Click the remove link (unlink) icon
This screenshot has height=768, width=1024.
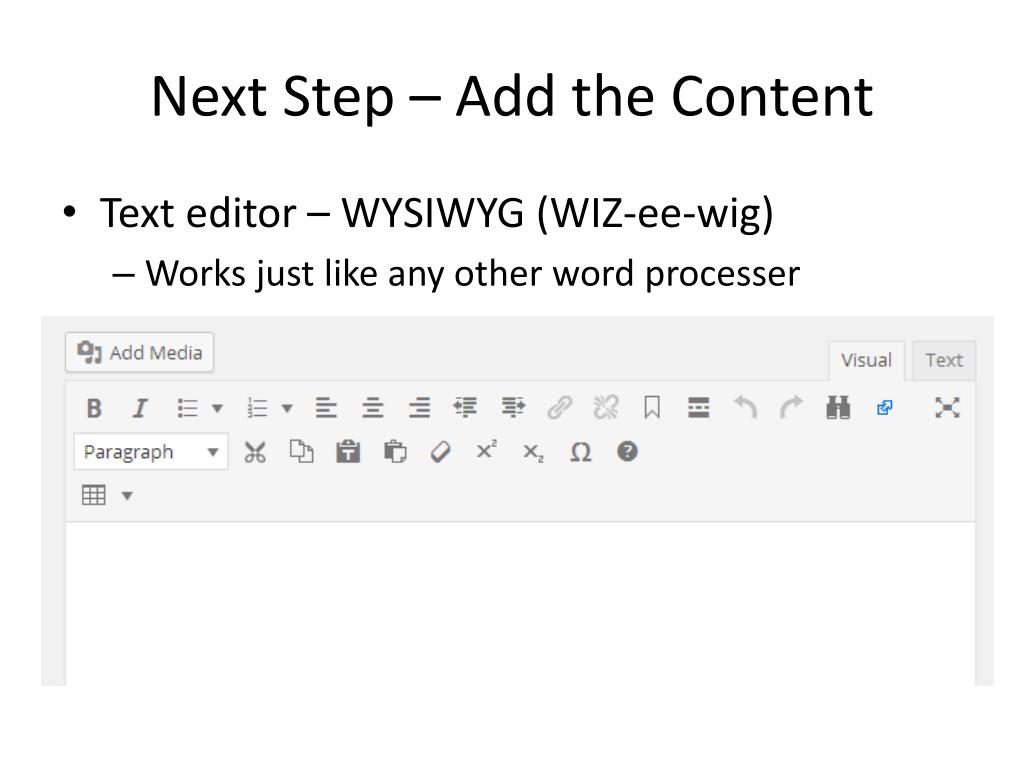click(x=606, y=408)
